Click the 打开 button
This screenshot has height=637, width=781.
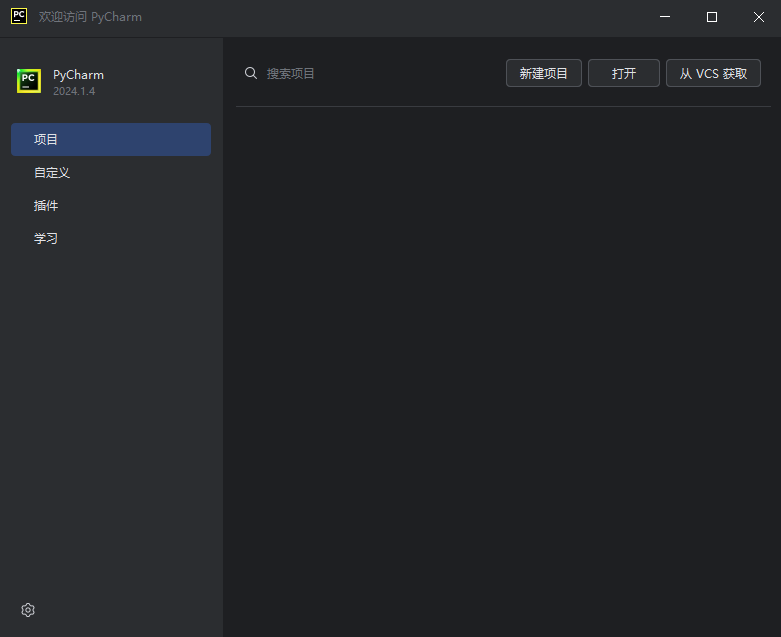(x=624, y=73)
